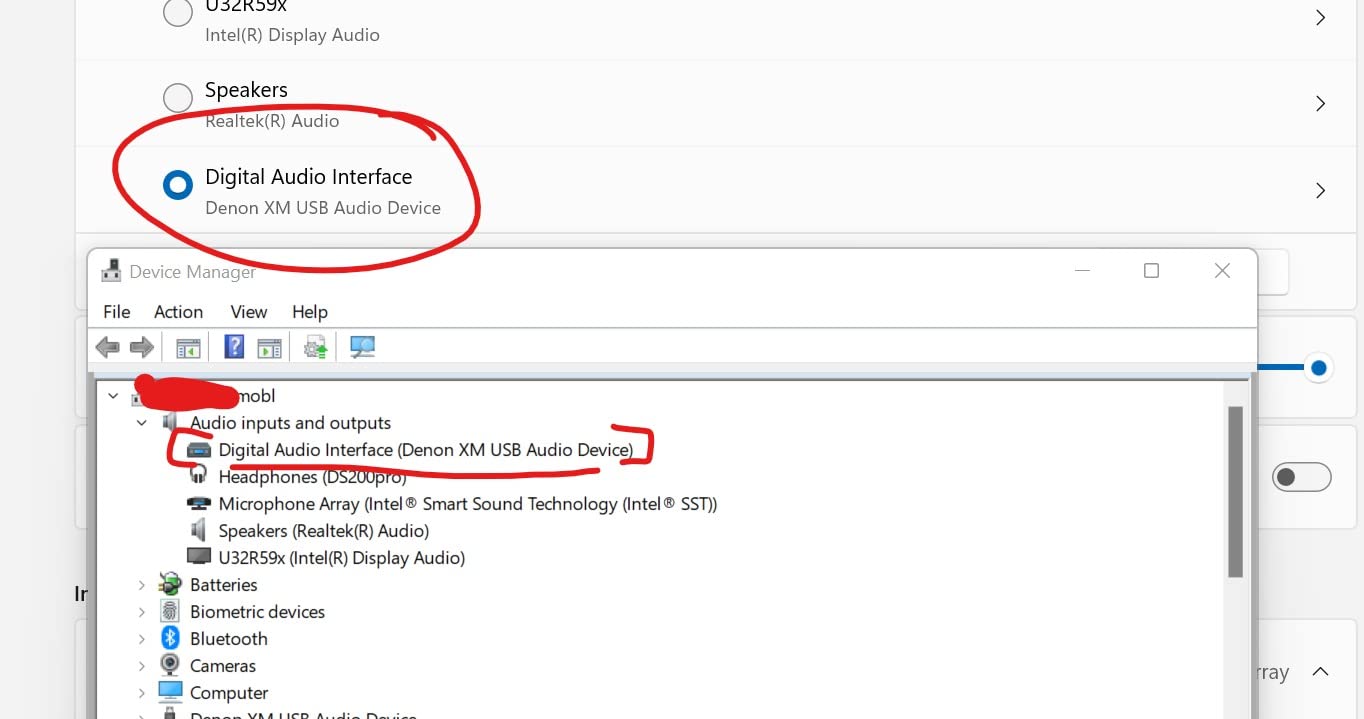Toggle the Show/Hide Action Pane toolbar icon
The width and height of the screenshot is (1364, 719).
[x=269, y=348]
